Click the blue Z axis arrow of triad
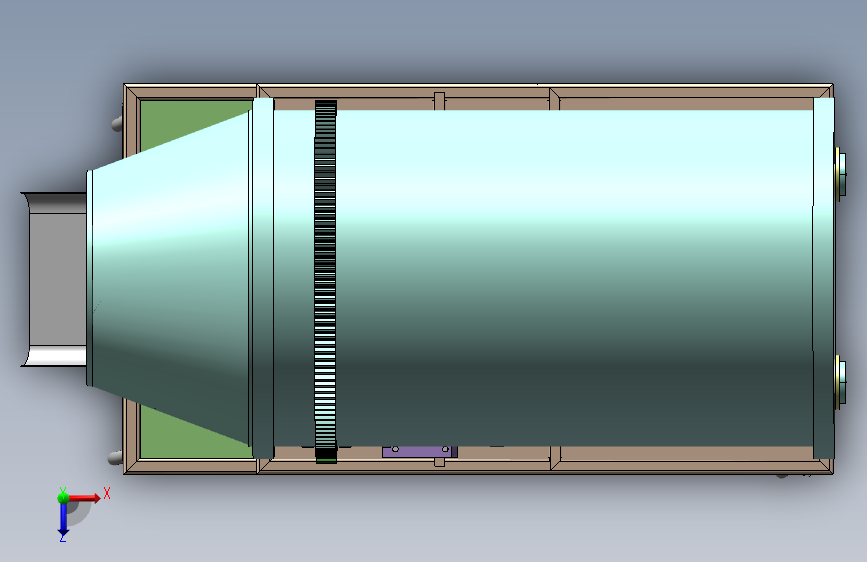This screenshot has height=562, width=867. [x=63, y=520]
